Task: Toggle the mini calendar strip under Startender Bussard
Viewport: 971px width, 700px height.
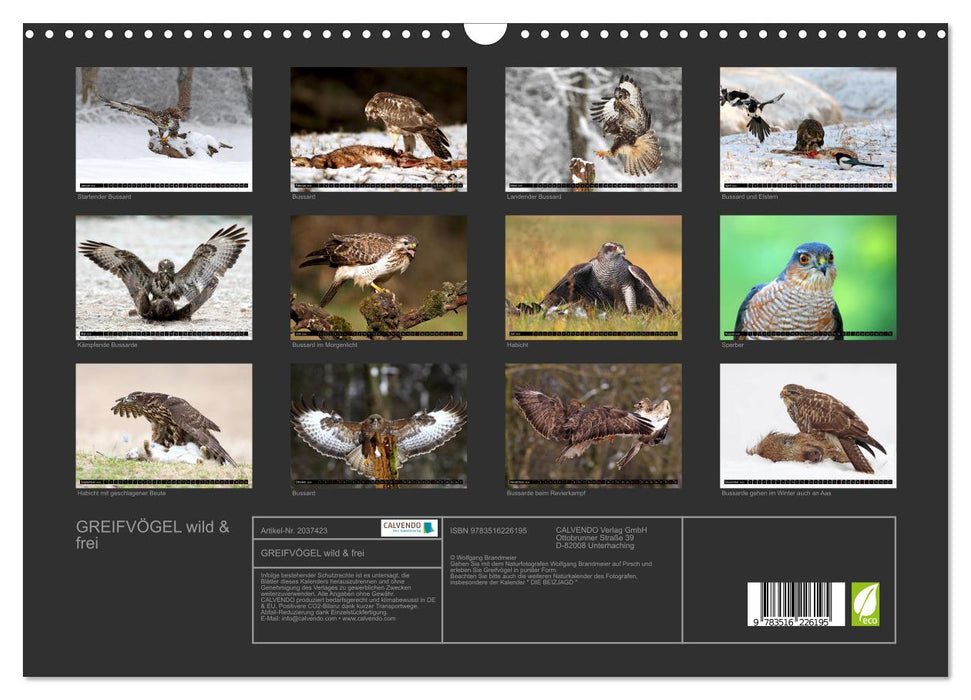Action: [x=166, y=186]
